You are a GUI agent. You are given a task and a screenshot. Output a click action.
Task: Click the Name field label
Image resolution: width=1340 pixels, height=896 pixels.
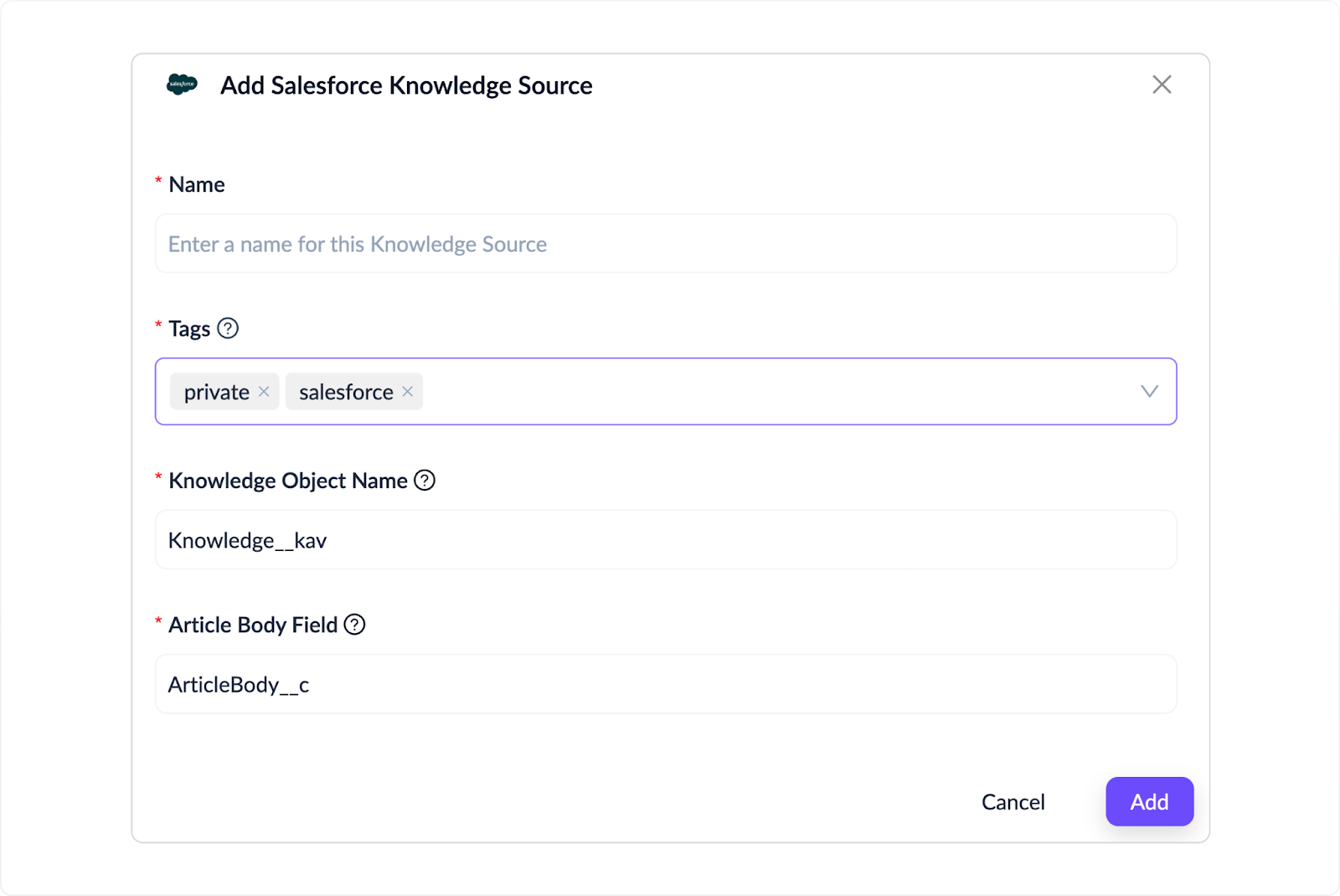click(x=197, y=184)
